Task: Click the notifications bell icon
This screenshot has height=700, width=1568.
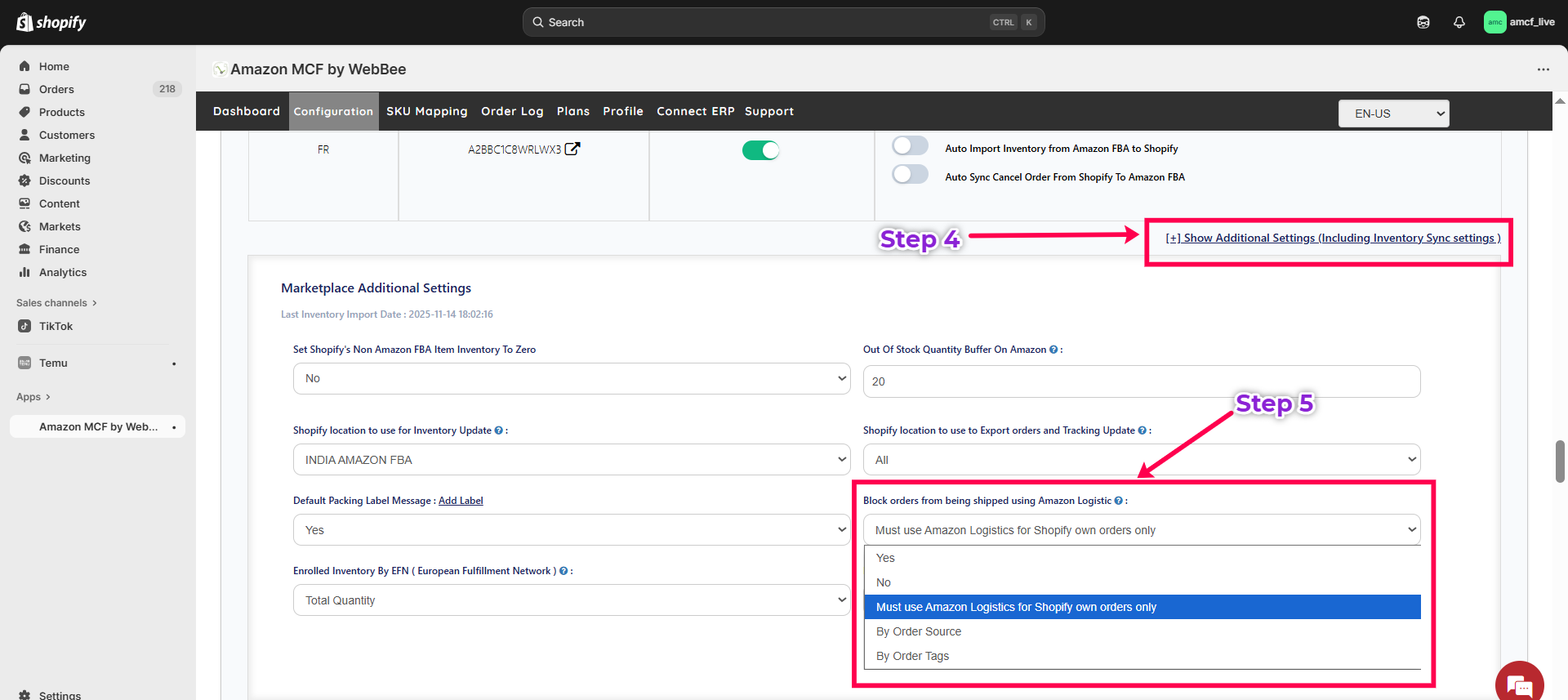Action: [x=1459, y=22]
